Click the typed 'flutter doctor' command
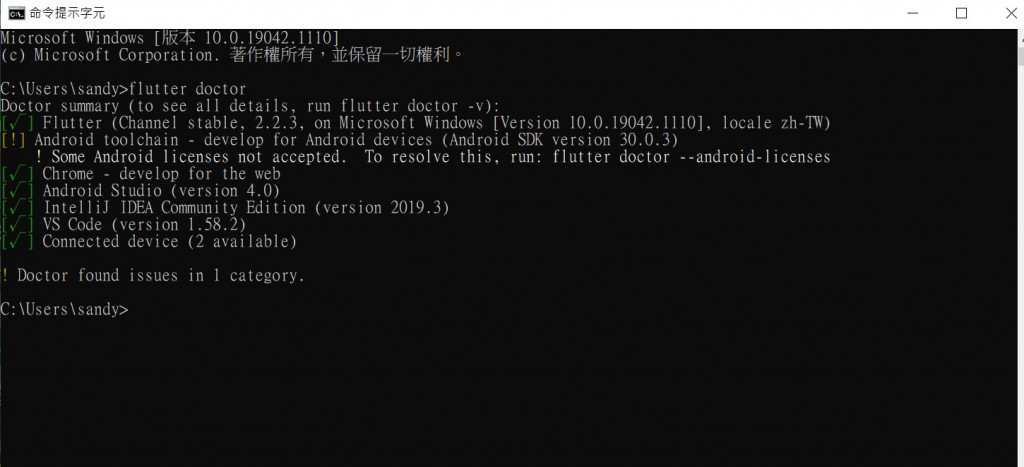1024x467 pixels. click(x=188, y=89)
